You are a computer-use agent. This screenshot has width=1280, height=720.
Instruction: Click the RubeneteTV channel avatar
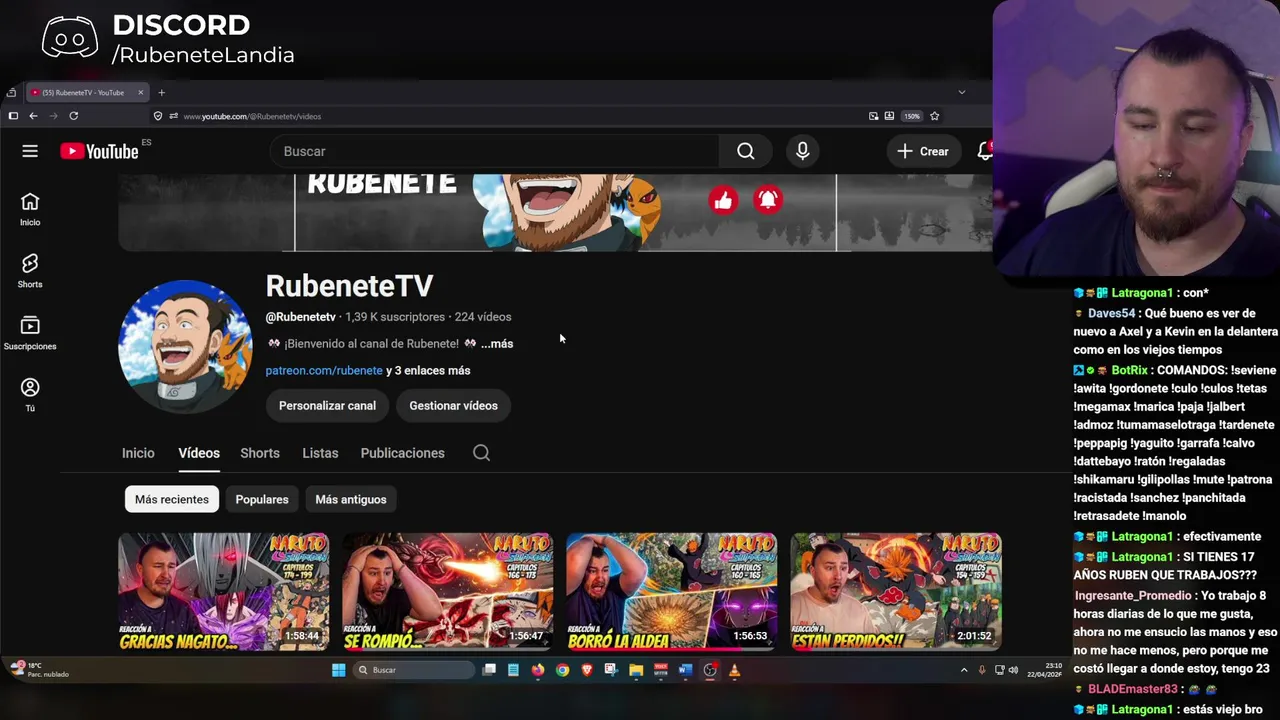[x=185, y=346]
